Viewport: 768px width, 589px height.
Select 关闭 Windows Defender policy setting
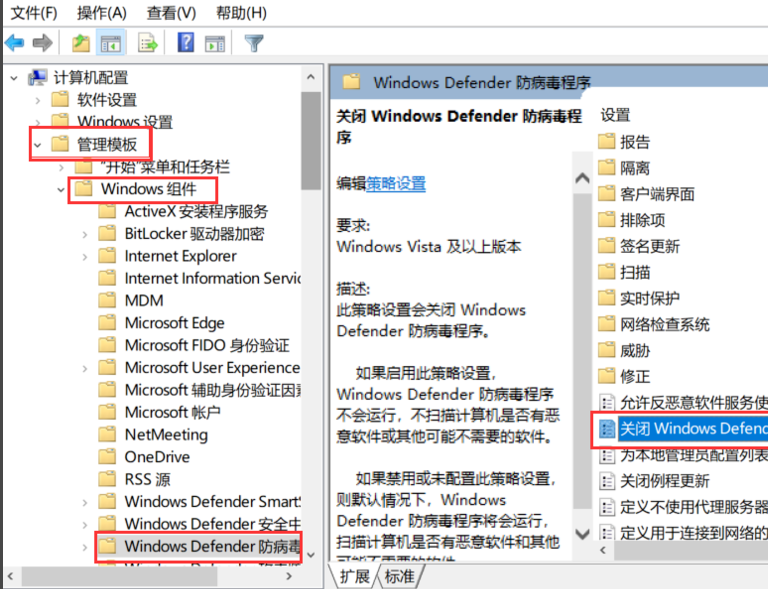tap(694, 428)
